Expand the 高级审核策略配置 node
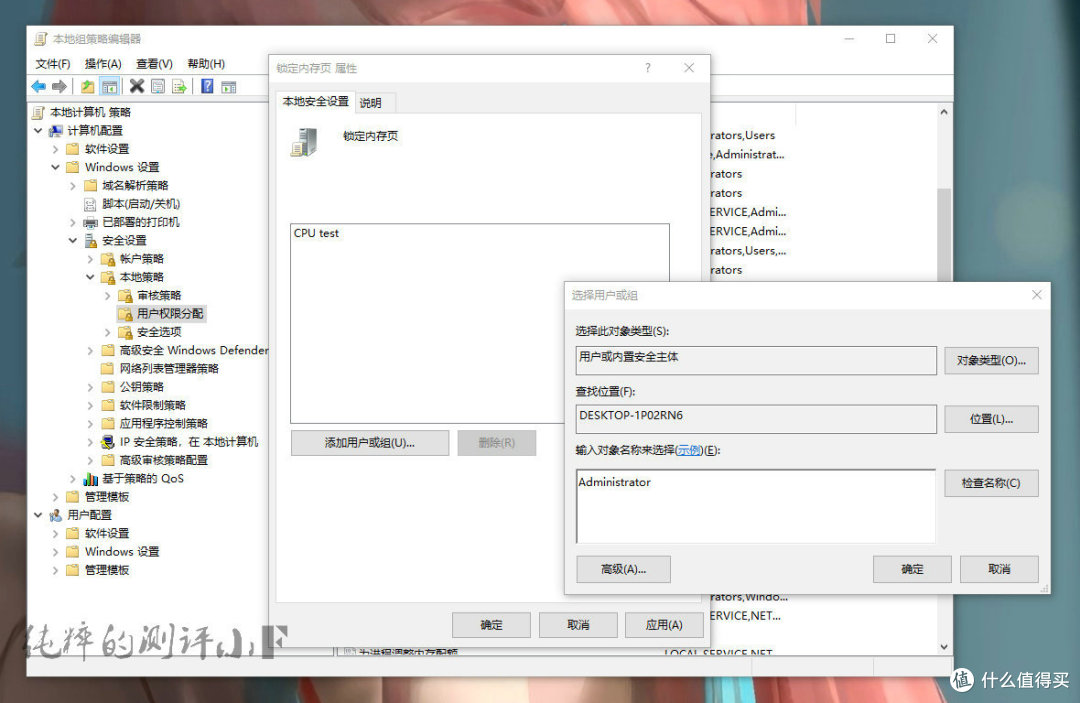The width and height of the screenshot is (1080, 703). (90, 460)
